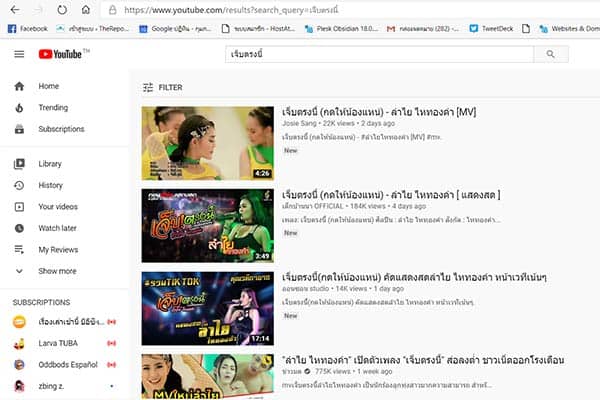Click the My Reviews playlist icon
Screen dimensions: 600x400
tap(19, 250)
